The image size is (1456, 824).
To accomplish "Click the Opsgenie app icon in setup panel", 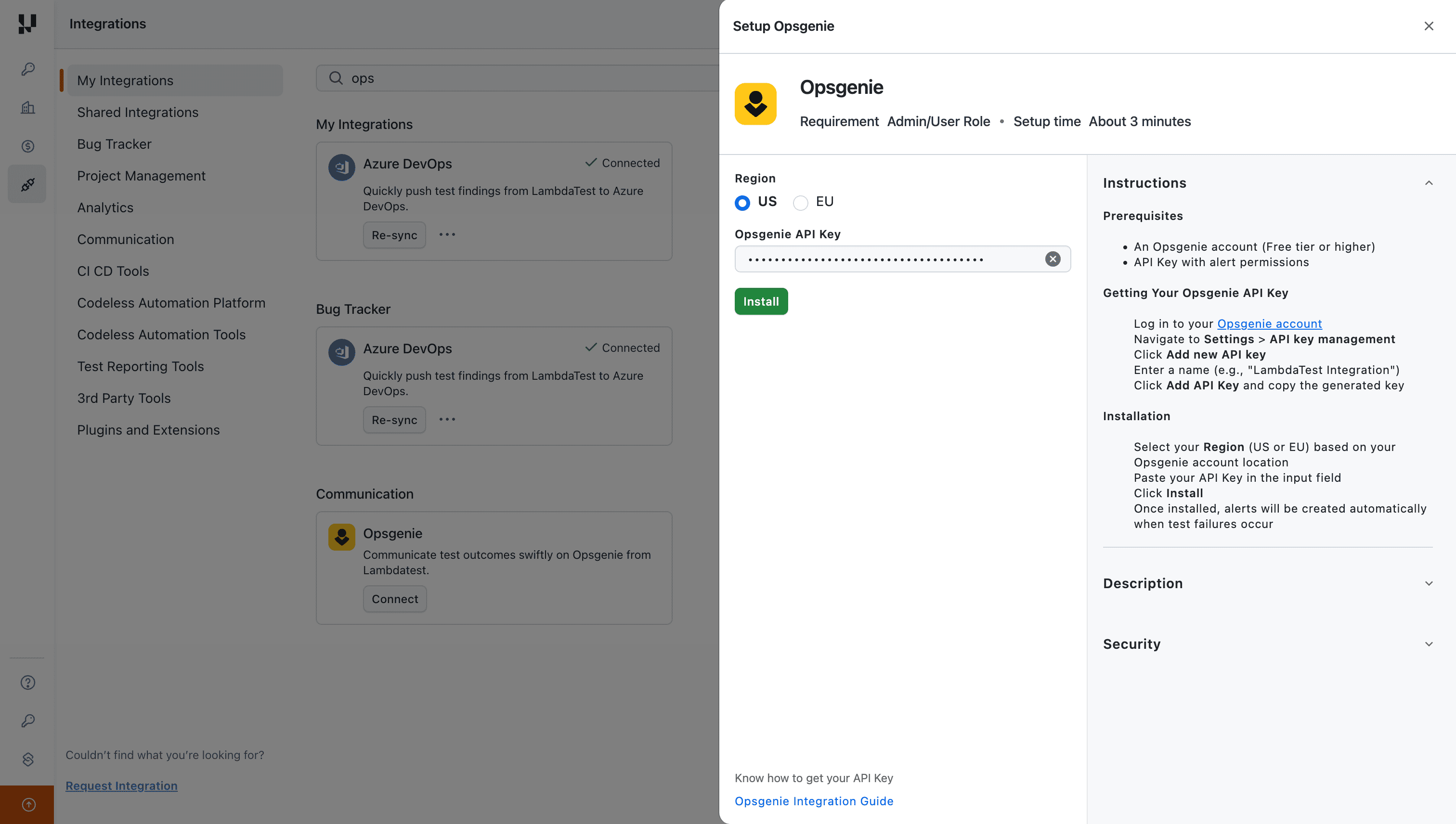I will (755, 103).
